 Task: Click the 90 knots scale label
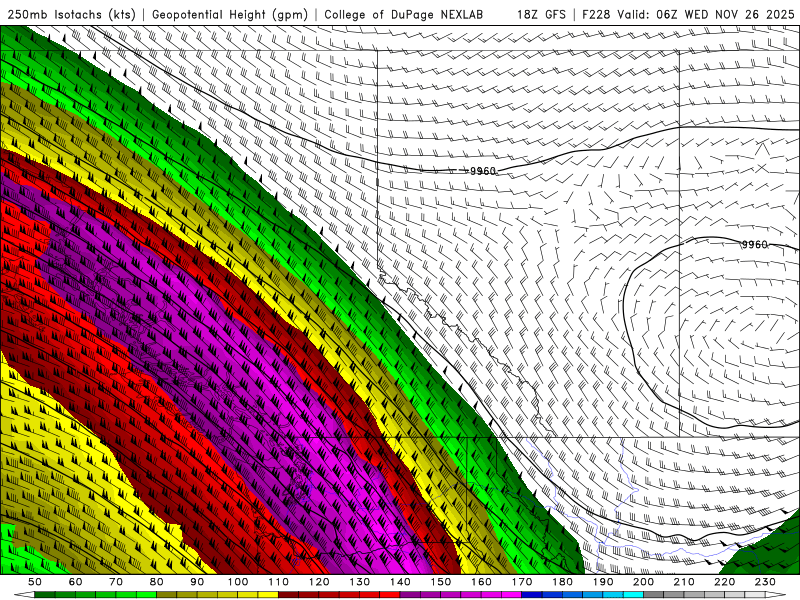click(197, 582)
